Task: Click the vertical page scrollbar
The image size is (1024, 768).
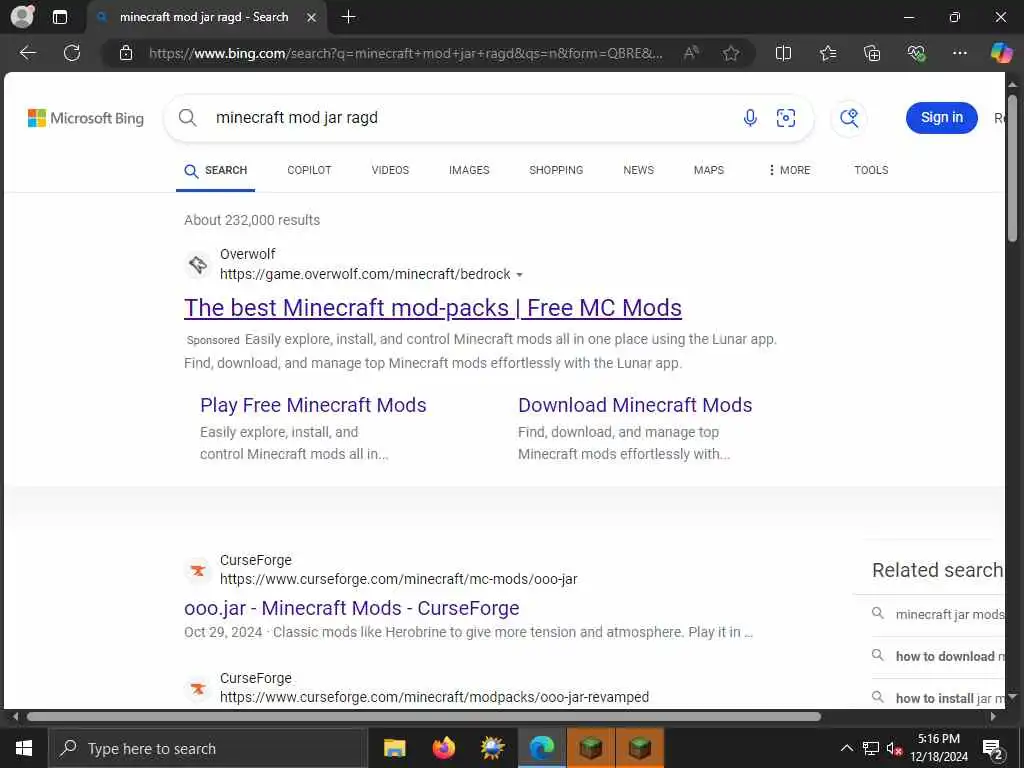Action: coord(1012,168)
